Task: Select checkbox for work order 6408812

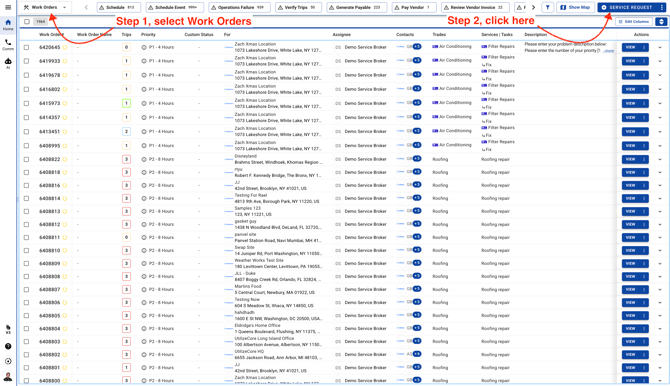Action: pos(26,224)
